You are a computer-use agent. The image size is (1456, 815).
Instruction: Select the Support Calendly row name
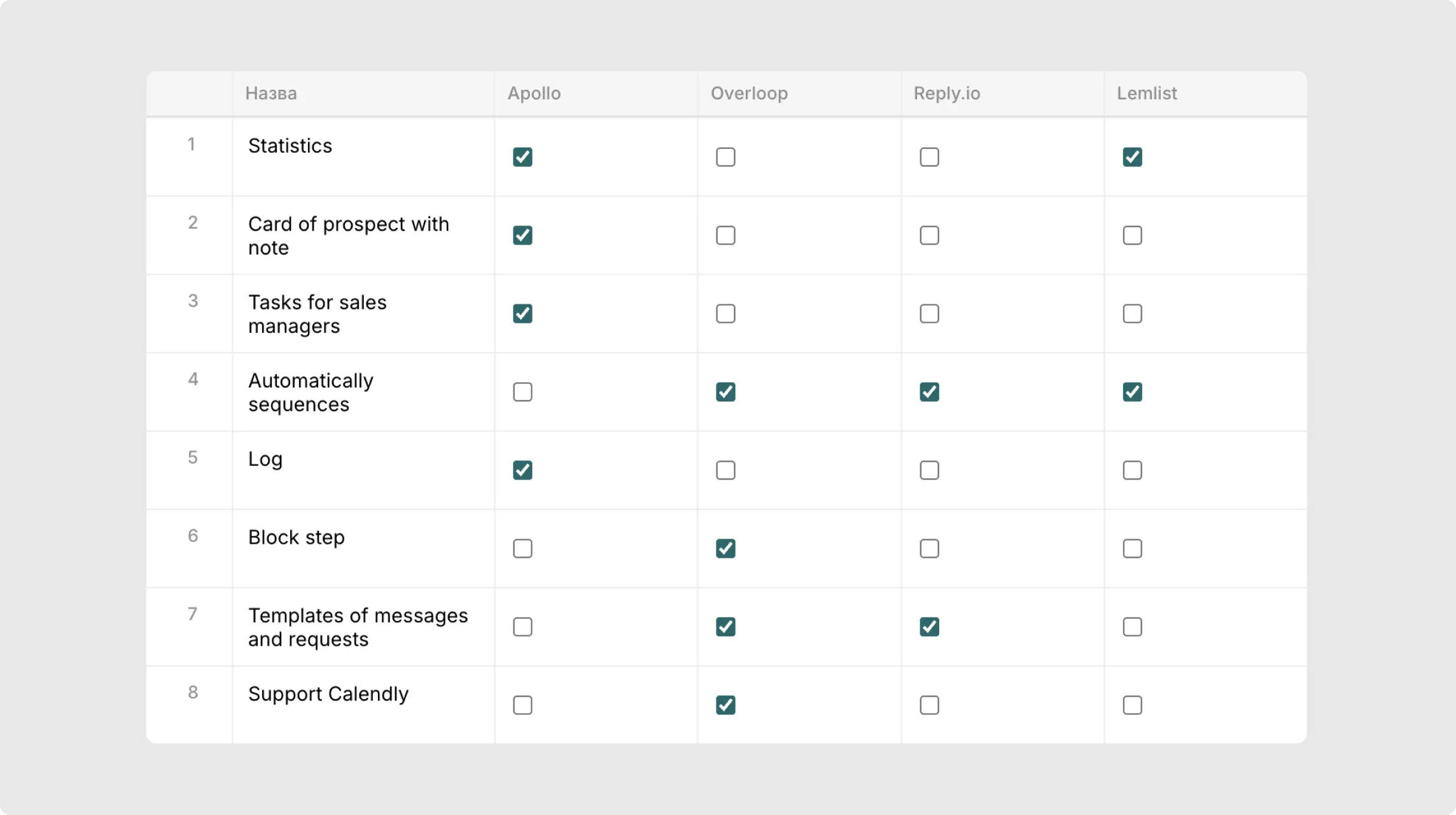tap(328, 694)
